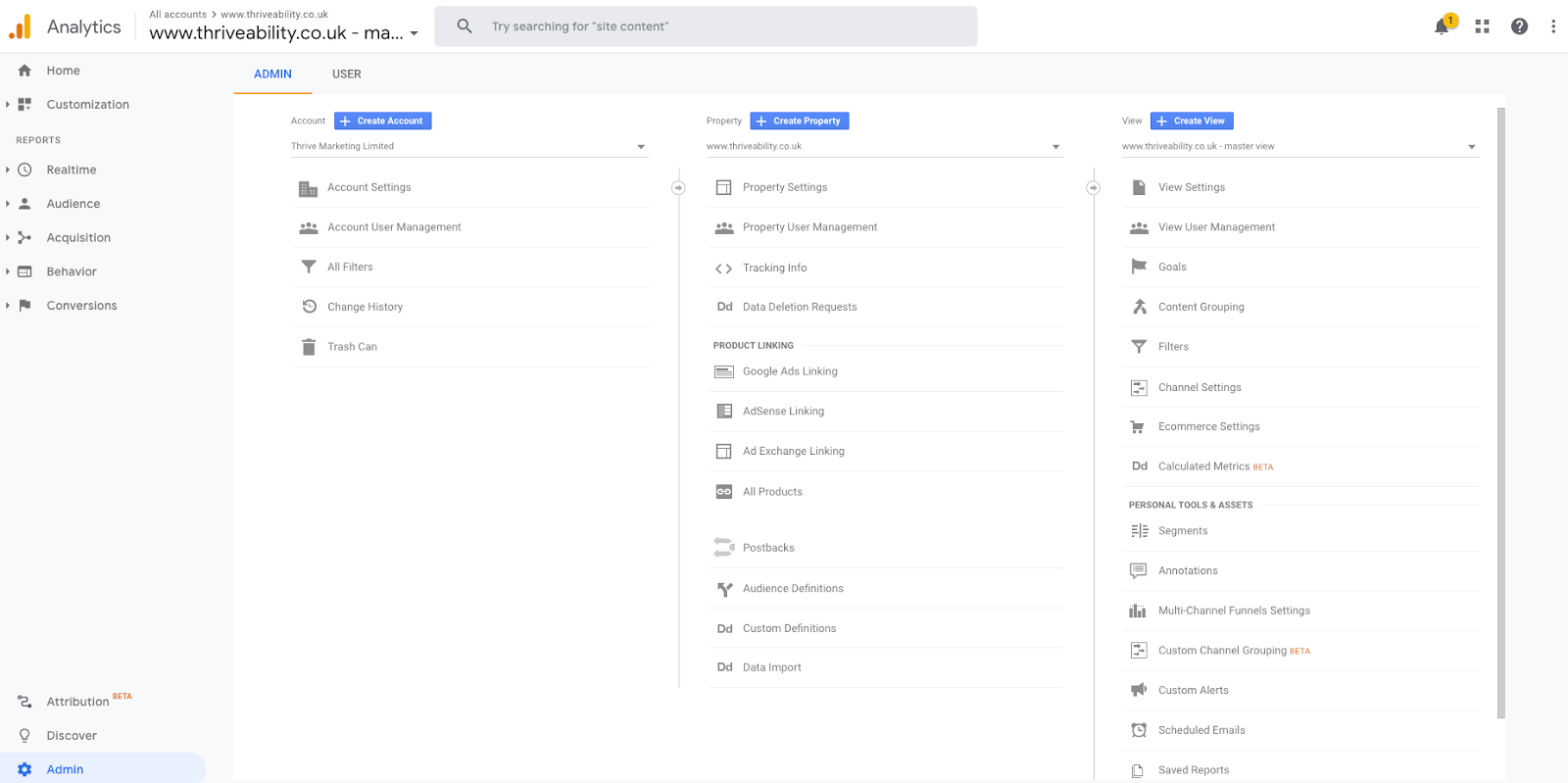This screenshot has height=783, width=1568.
Task: Open Data Deletion Requests link
Action: point(800,307)
